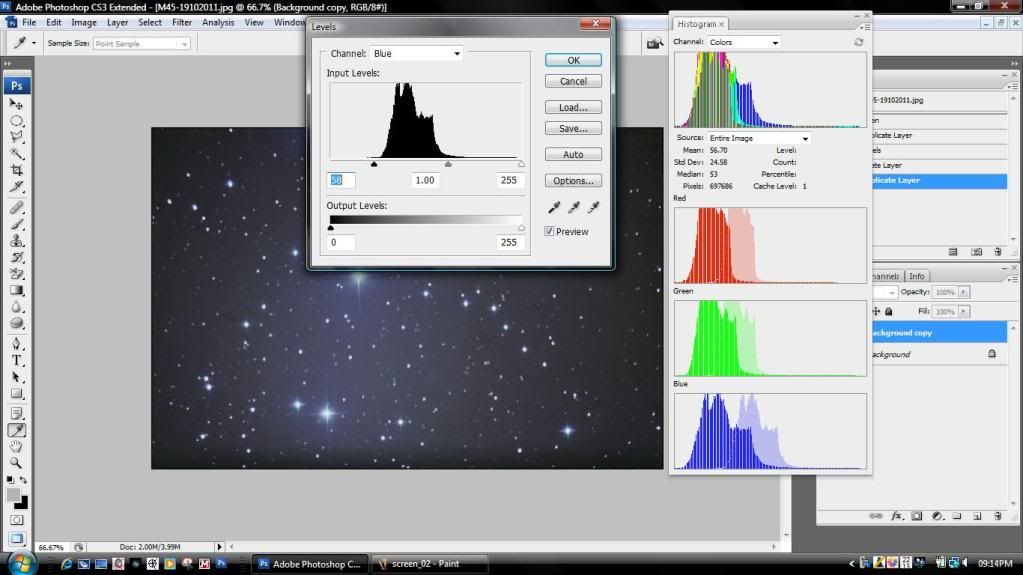Pick the white point eyedropper in Levels
This screenshot has width=1023, height=575.
point(593,208)
